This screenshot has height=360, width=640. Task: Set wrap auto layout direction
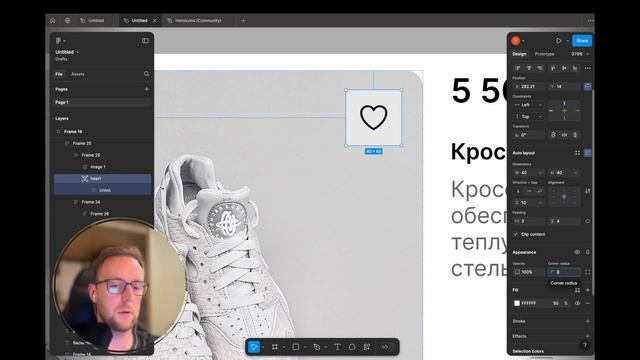[540, 191]
